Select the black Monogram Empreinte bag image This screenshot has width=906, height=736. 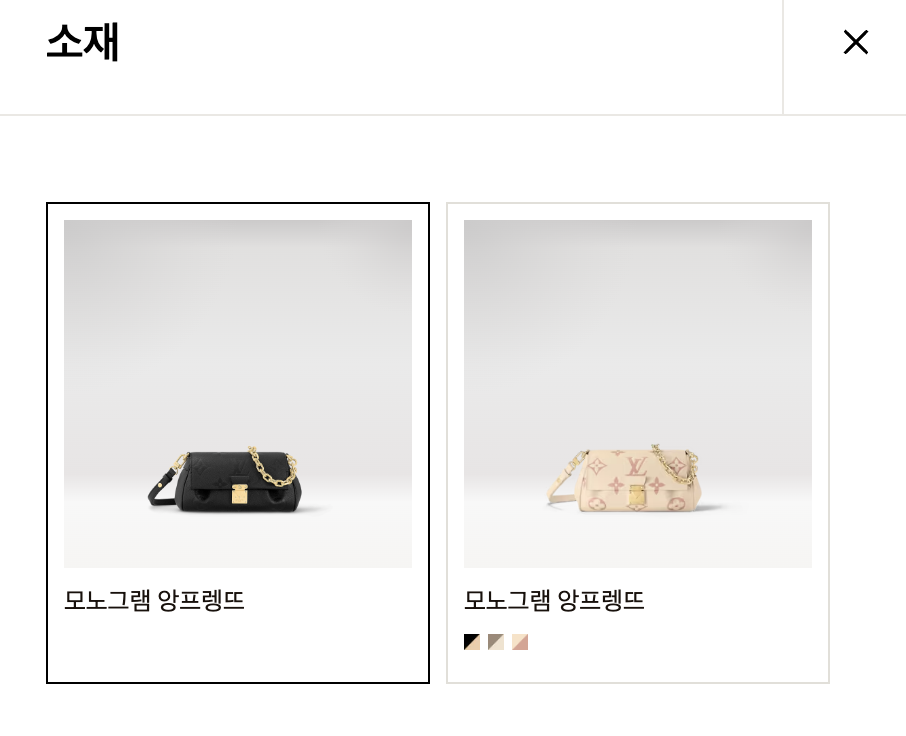coord(238,393)
